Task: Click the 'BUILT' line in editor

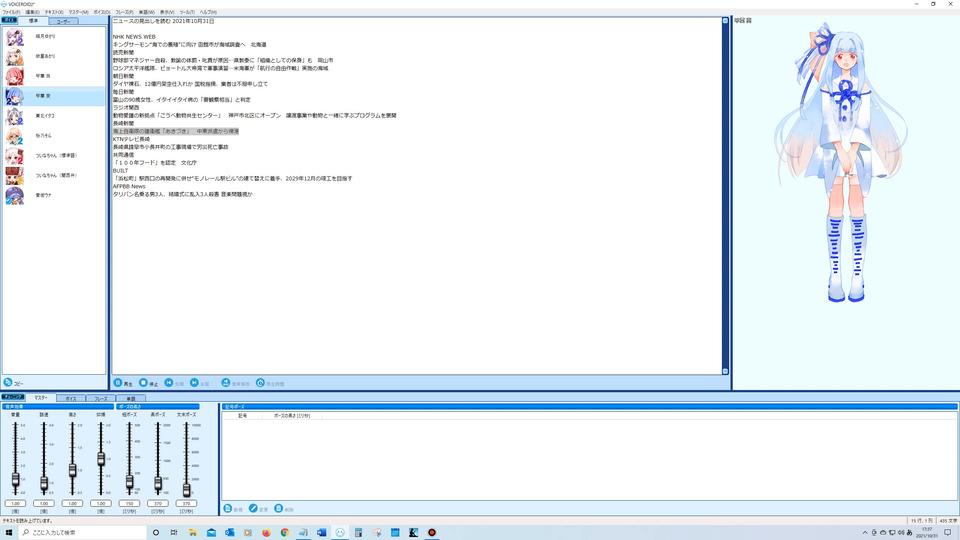Action: click(x=121, y=171)
